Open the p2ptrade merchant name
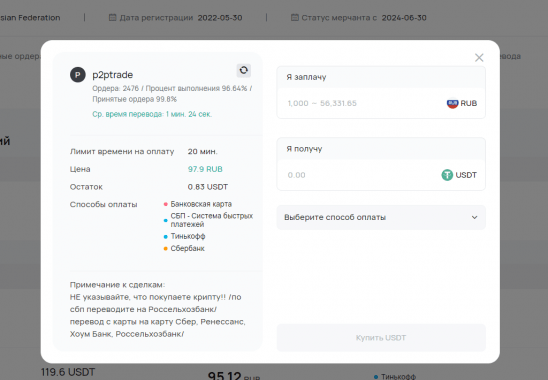 pos(113,75)
